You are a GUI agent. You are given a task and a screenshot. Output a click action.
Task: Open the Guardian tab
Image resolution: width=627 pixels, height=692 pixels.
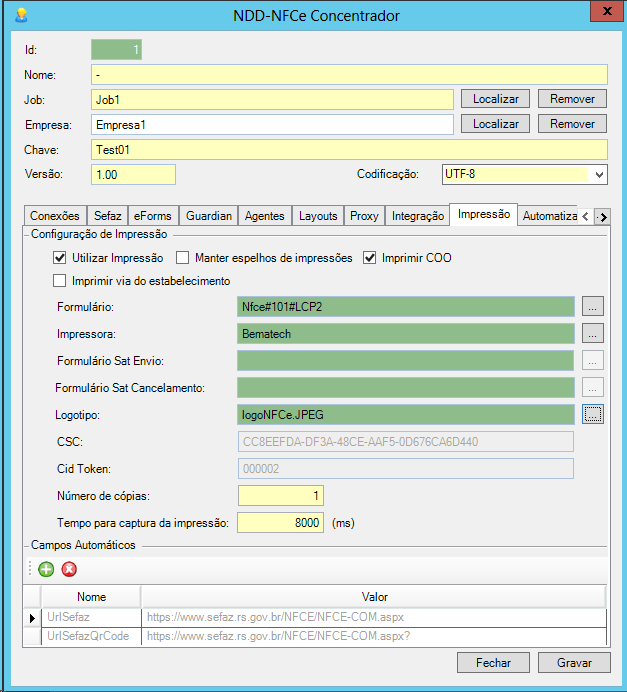pyautogui.click(x=209, y=216)
